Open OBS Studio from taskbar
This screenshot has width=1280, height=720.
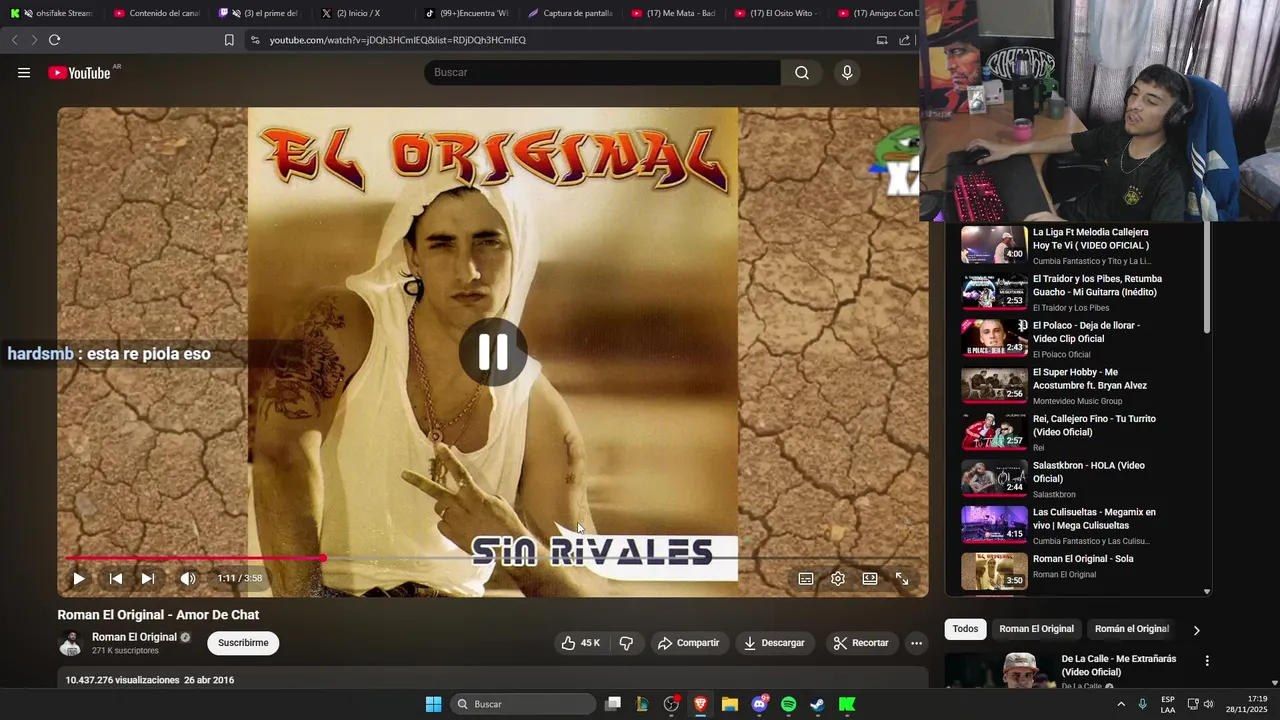[x=671, y=704]
